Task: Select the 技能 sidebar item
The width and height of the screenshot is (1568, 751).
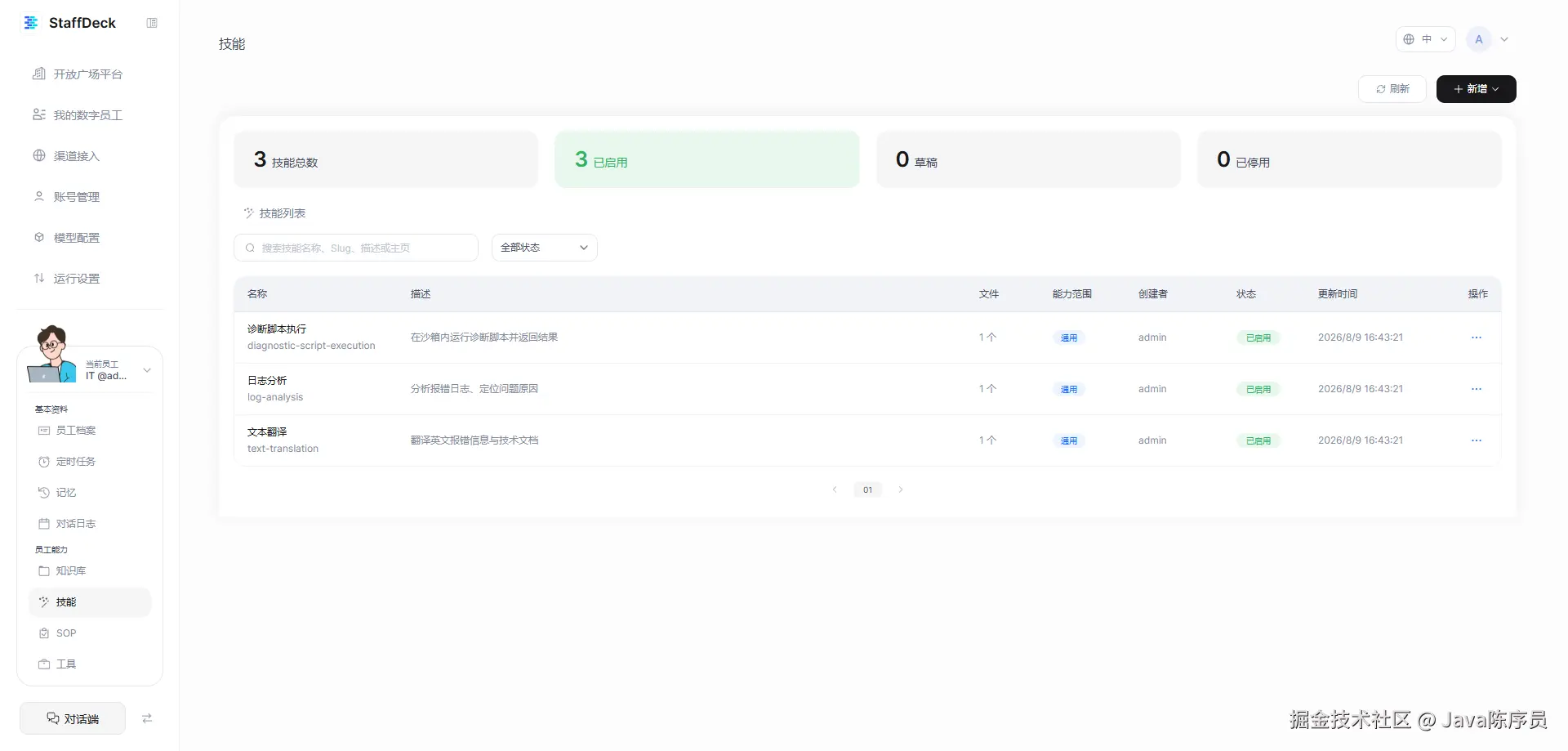Action: (x=90, y=602)
